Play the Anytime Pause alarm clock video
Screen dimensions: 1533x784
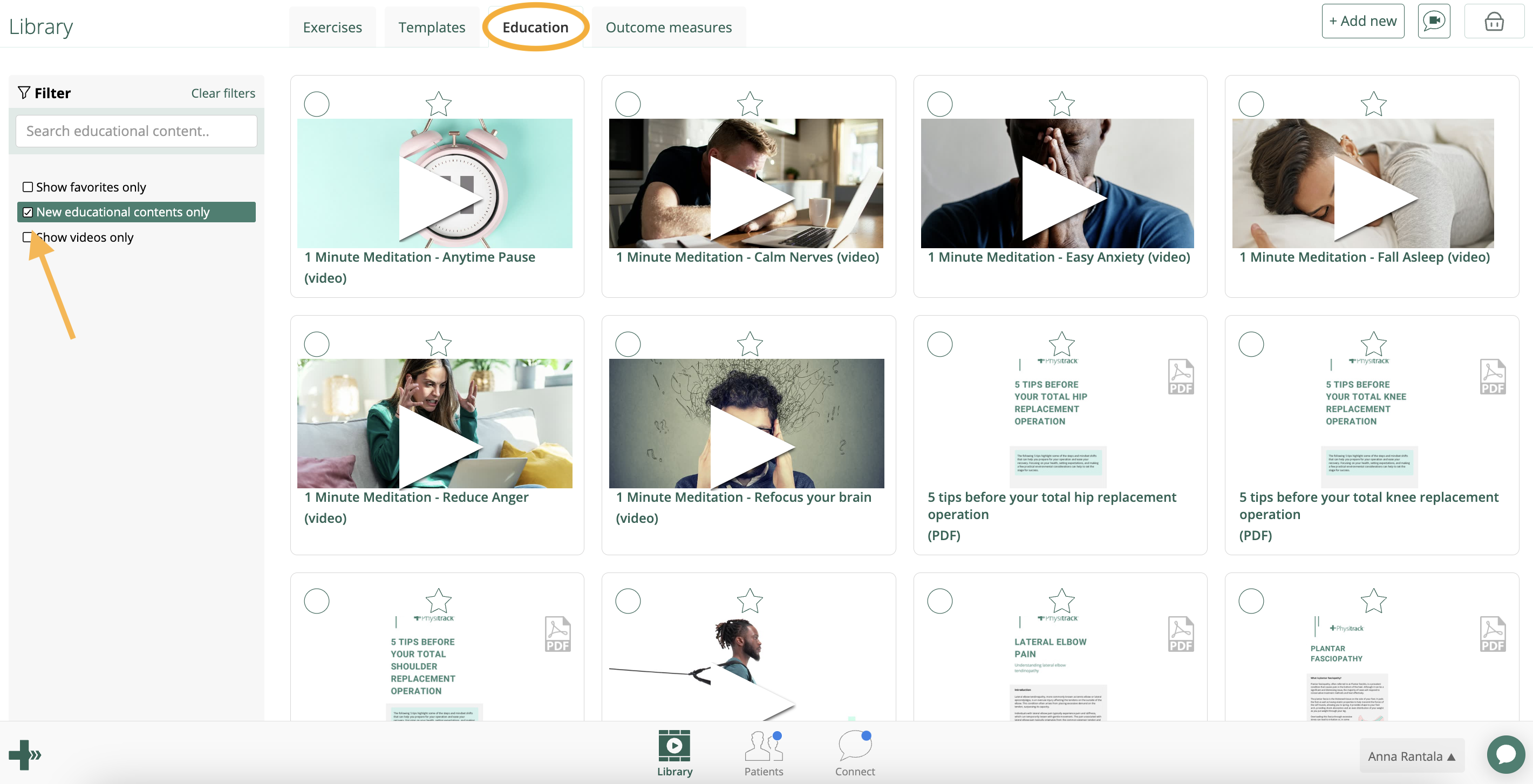[434, 183]
